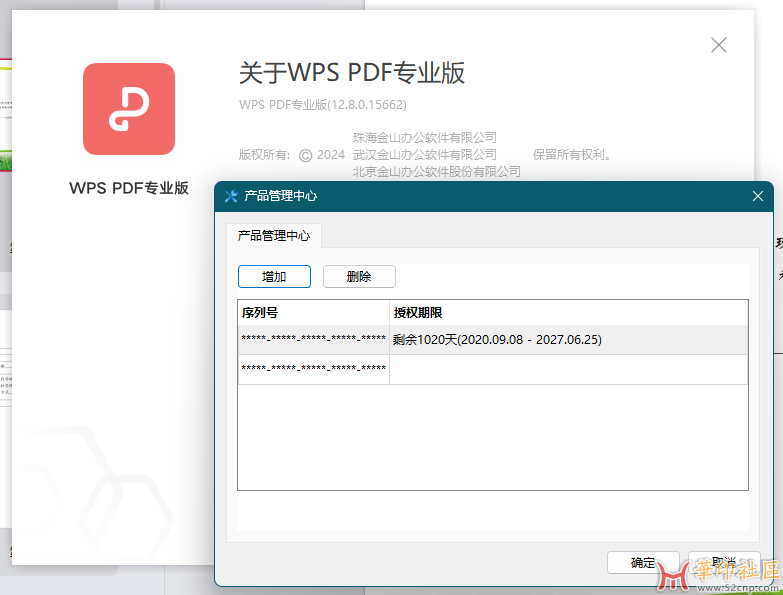Click the copyright © 2024 symbol
783x595 pixels.
[x=306, y=155]
